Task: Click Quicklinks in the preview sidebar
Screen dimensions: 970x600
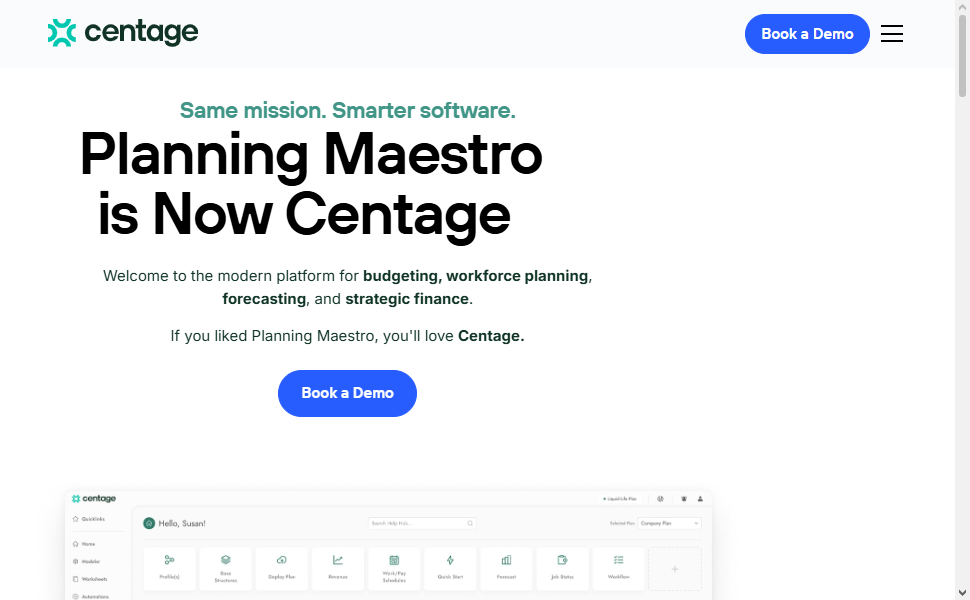Action: (x=88, y=519)
